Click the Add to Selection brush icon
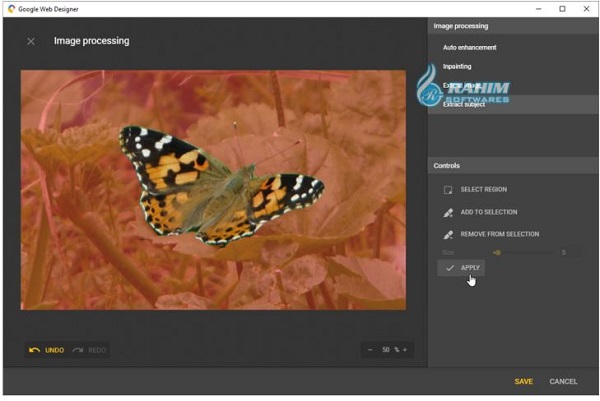600x401 pixels. coord(448,212)
